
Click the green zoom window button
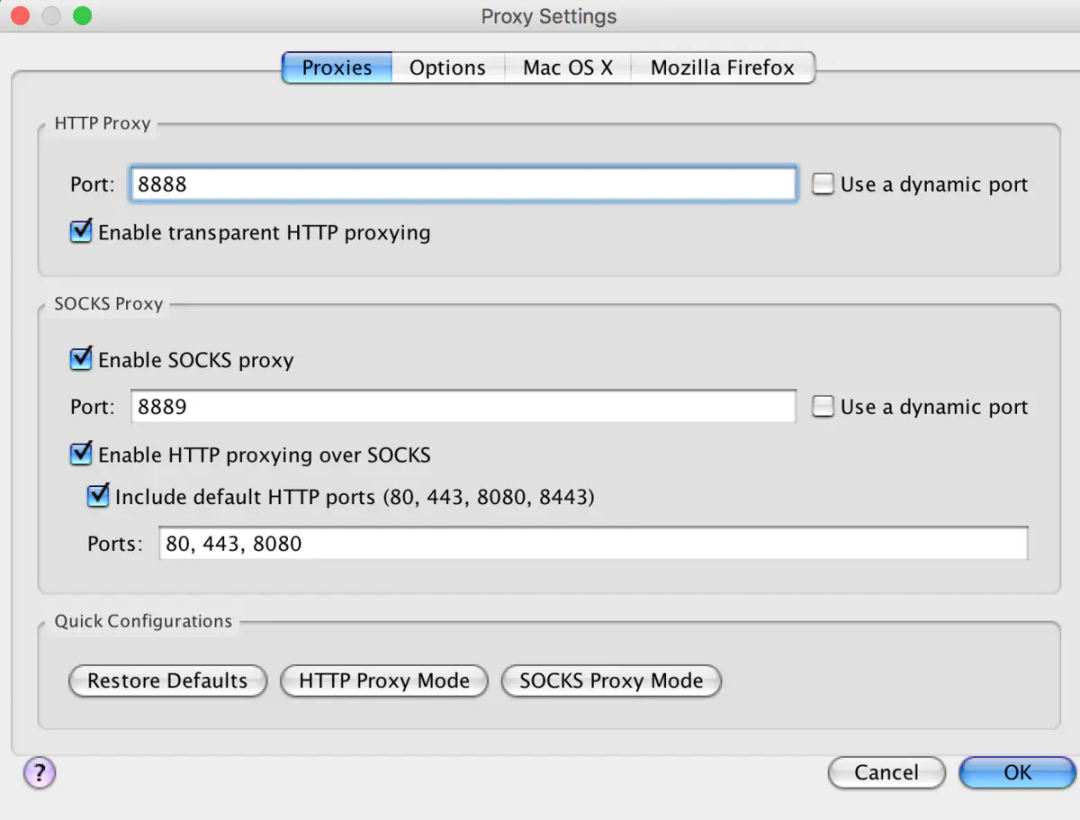point(82,16)
